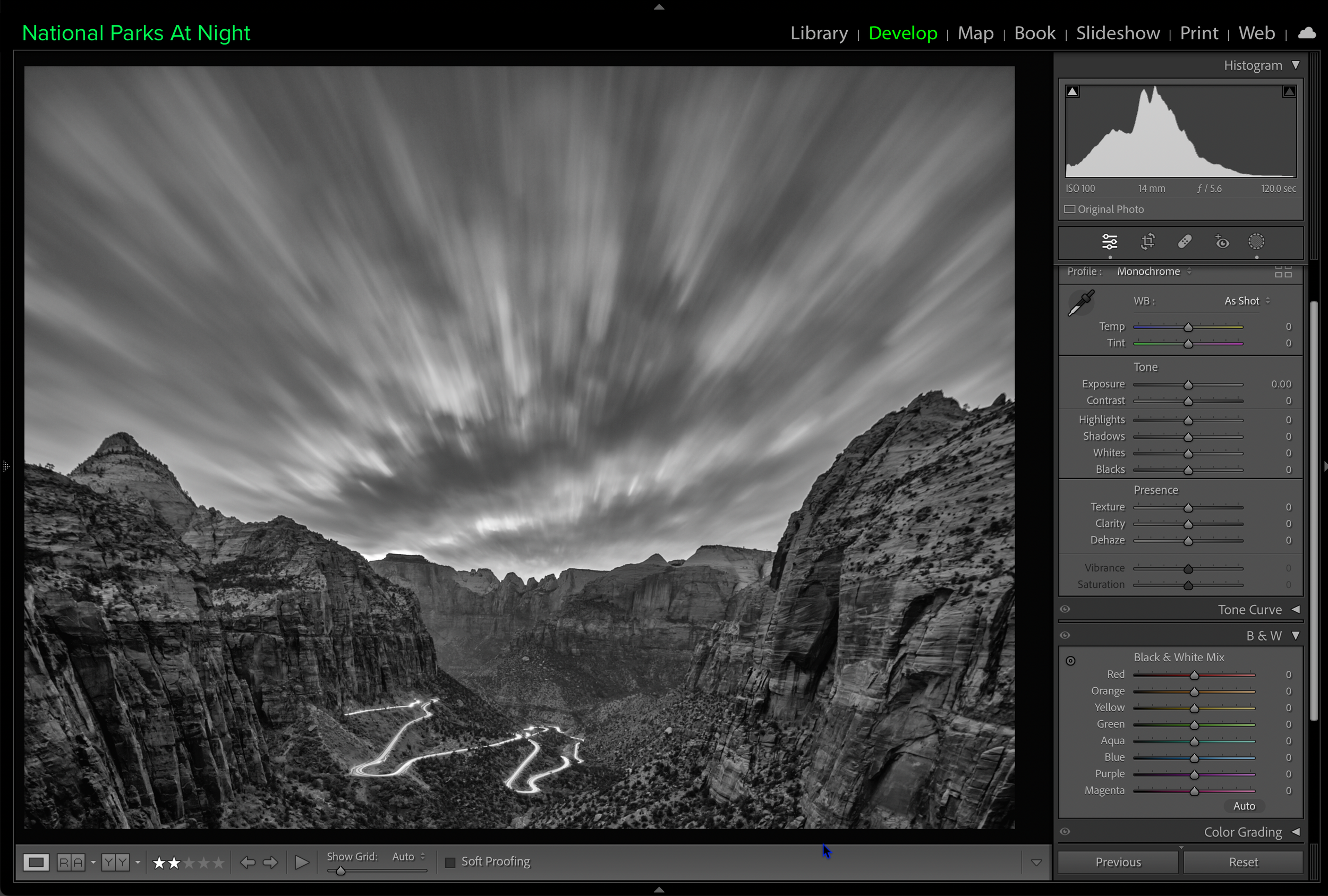
Task: Click the cloud sync status icon
Action: coord(1306,33)
